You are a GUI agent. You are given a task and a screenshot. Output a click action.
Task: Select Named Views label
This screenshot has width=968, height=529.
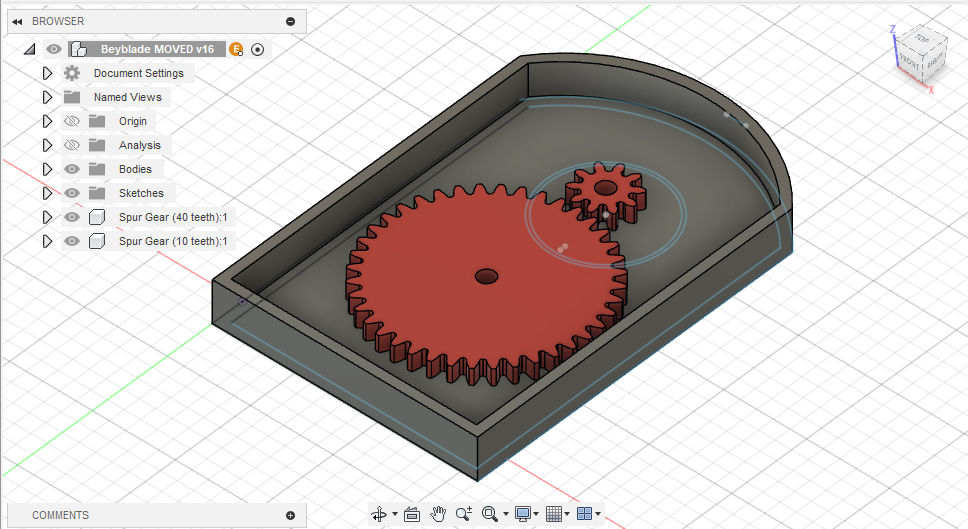coord(128,98)
